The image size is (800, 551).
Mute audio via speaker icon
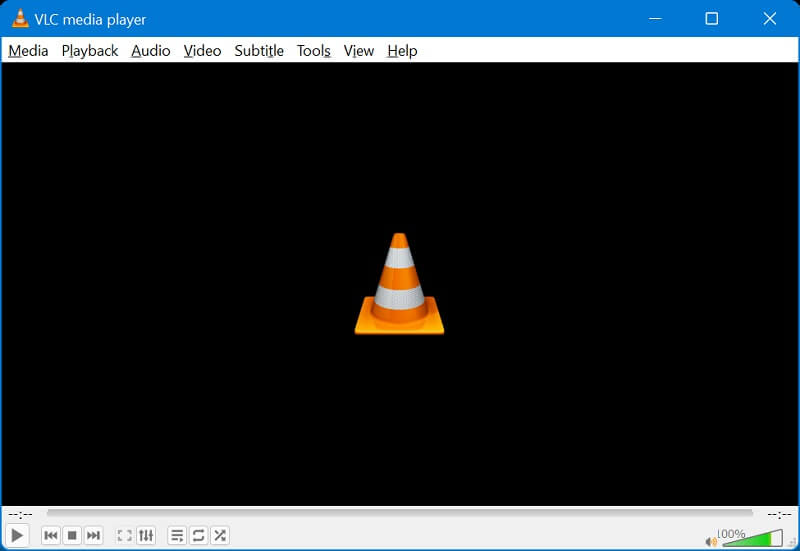coord(711,541)
